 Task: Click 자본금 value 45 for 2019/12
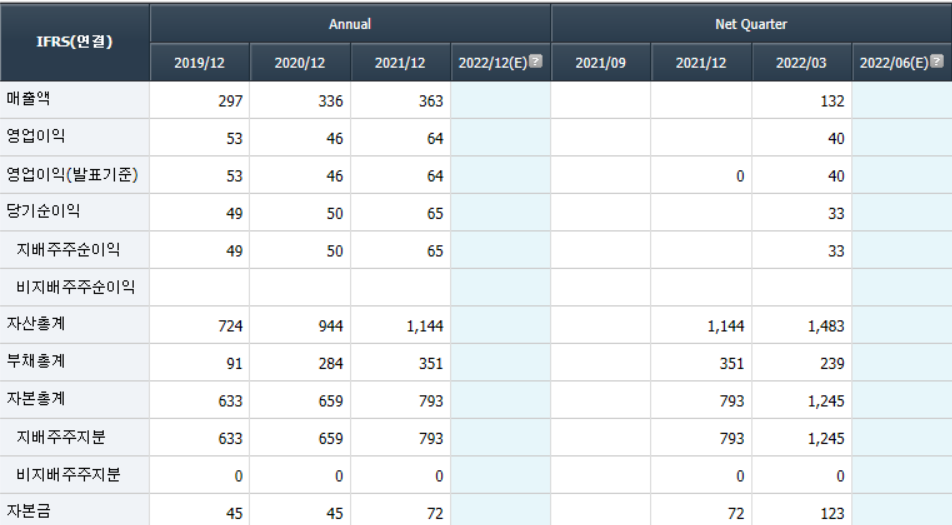[234, 513]
